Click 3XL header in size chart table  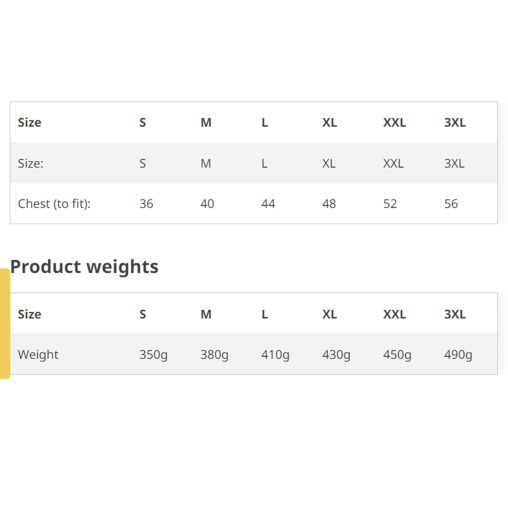point(455,123)
